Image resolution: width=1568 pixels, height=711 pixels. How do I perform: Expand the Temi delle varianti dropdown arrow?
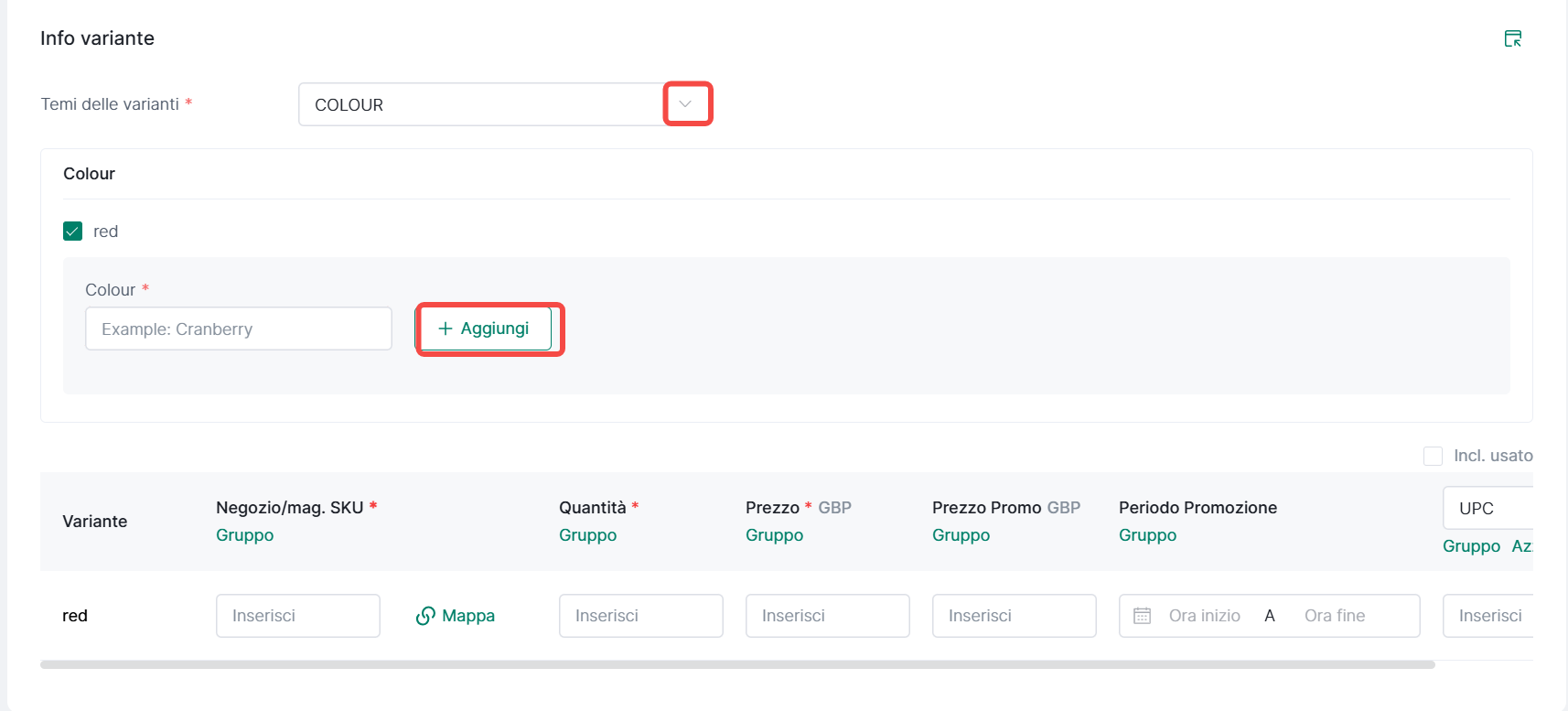[x=685, y=104]
